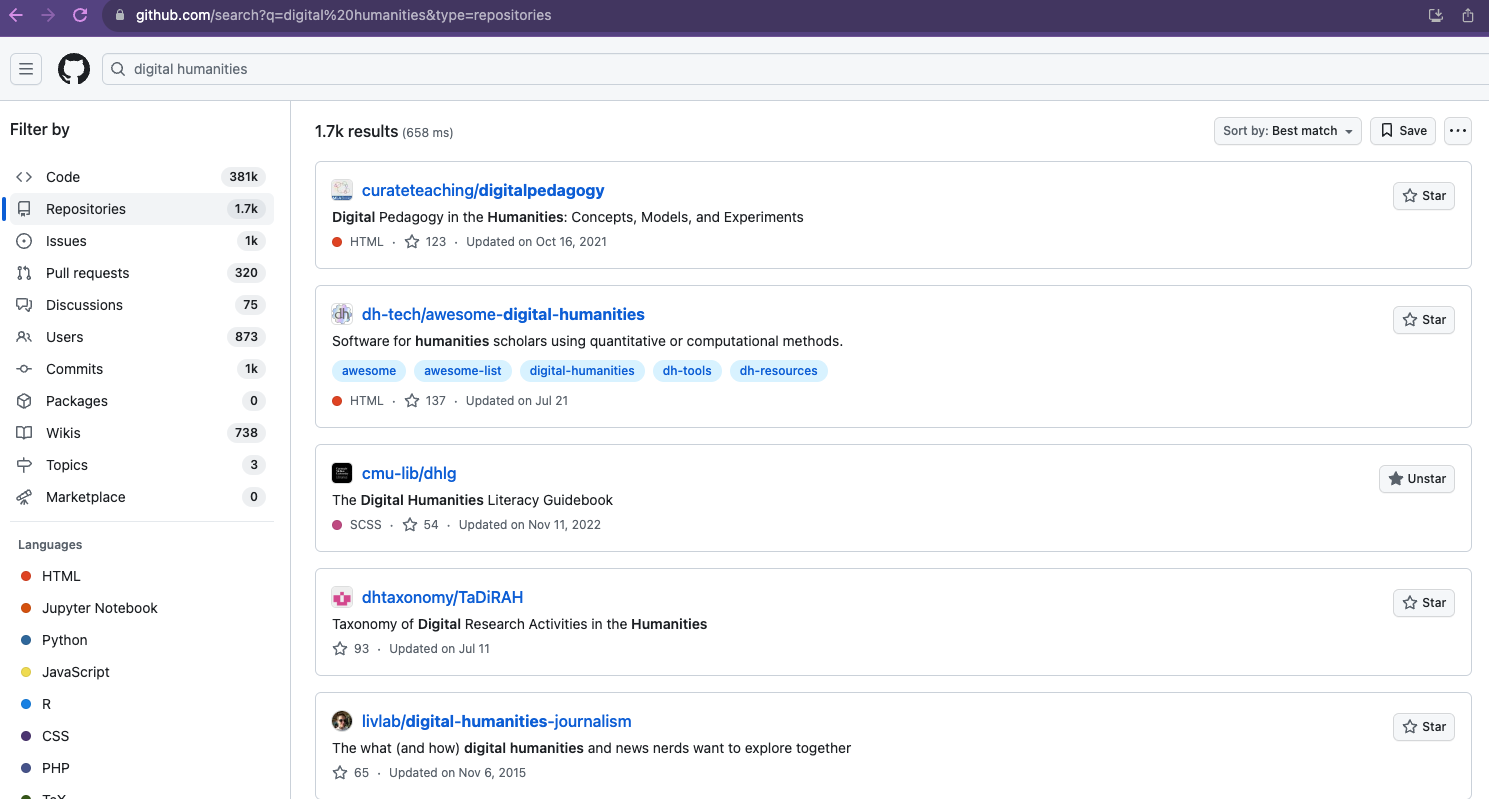Image resolution: width=1489 pixels, height=799 pixels.
Task: Open the hamburger navigation menu
Action: 26,69
